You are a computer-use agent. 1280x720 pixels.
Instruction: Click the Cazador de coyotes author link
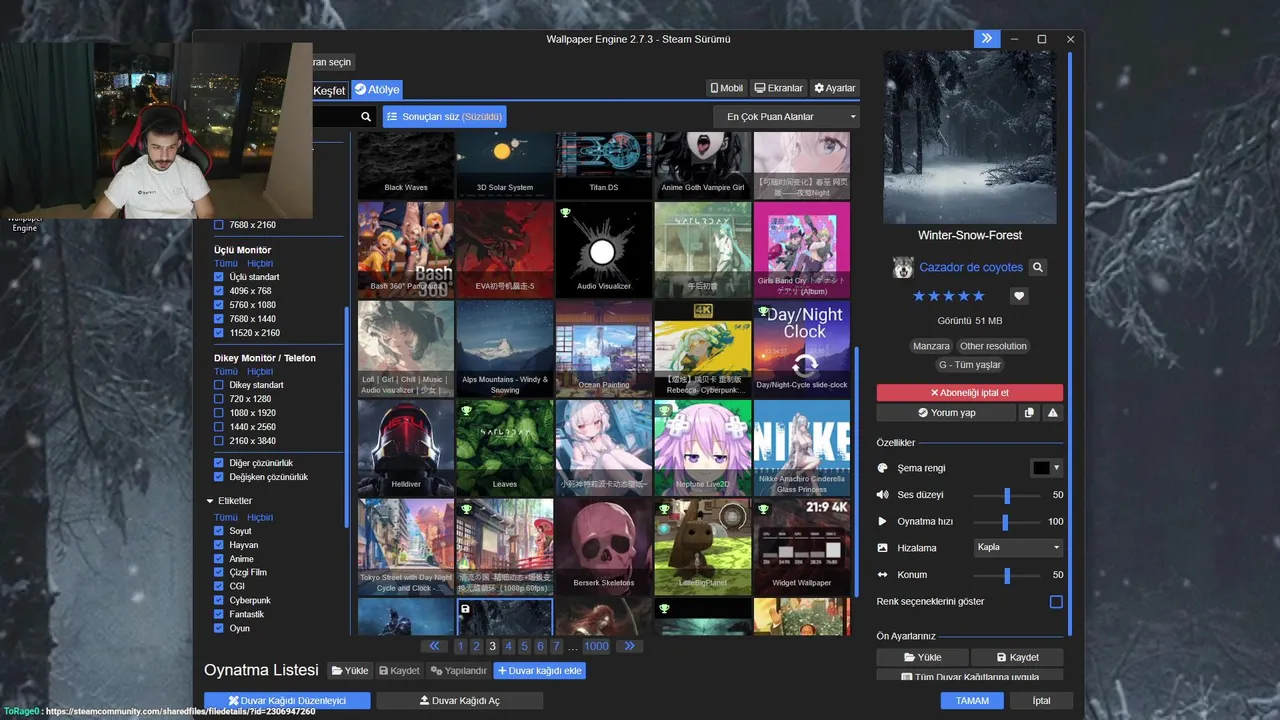(x=971, y=267)
